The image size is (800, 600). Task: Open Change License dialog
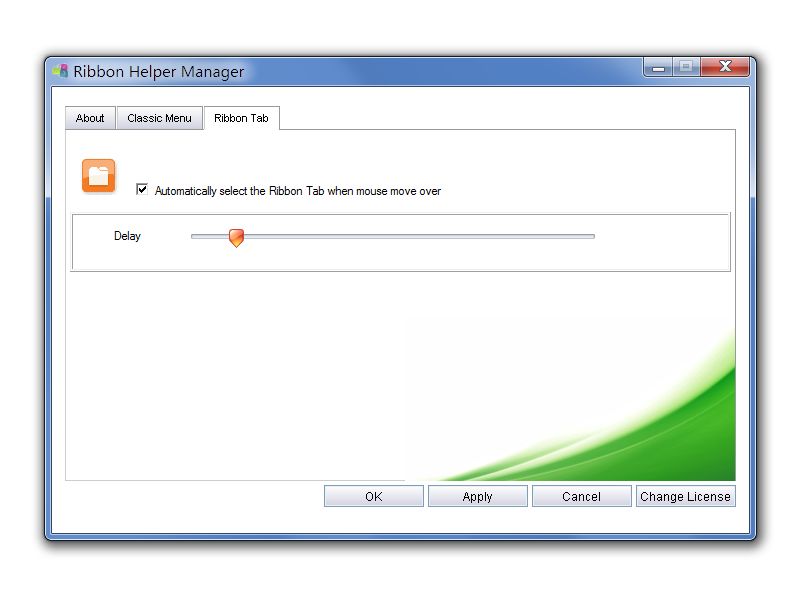click(685, 496)
